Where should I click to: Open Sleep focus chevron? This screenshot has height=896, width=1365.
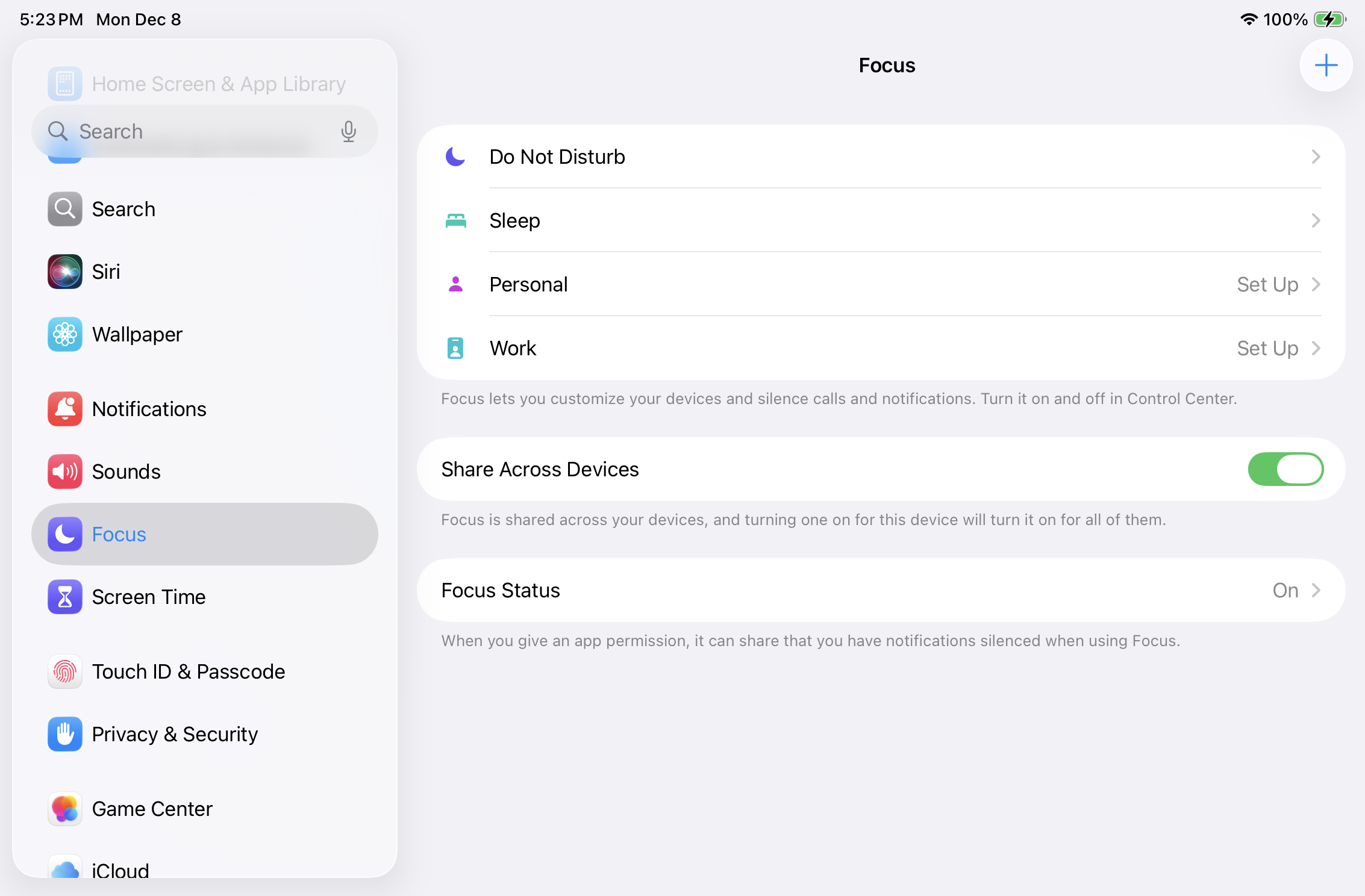pyautogui.click(x=1316, y=220)
